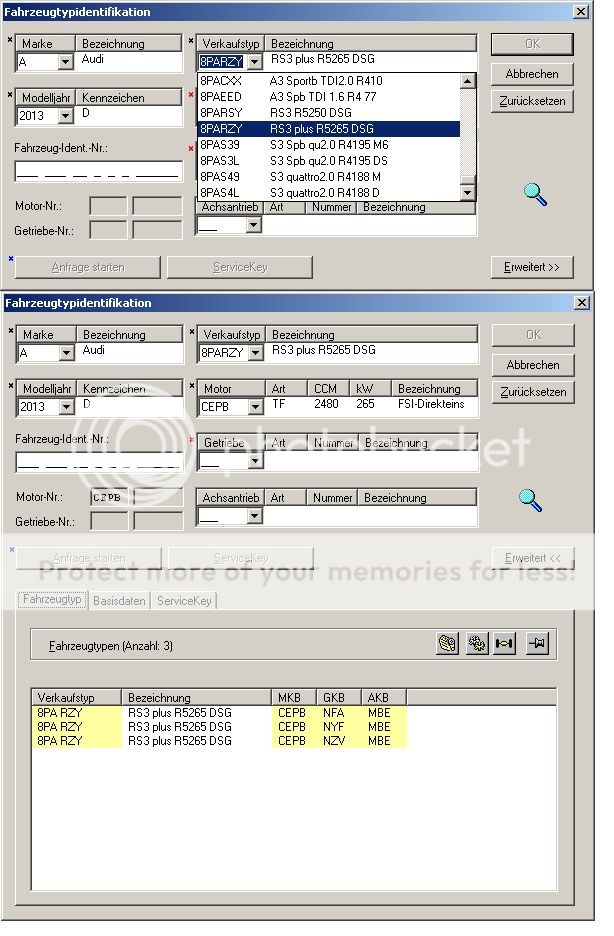Collapse details with Erweitert << button
This screenshot has width=614, height=936.
[x=532, y=558]
